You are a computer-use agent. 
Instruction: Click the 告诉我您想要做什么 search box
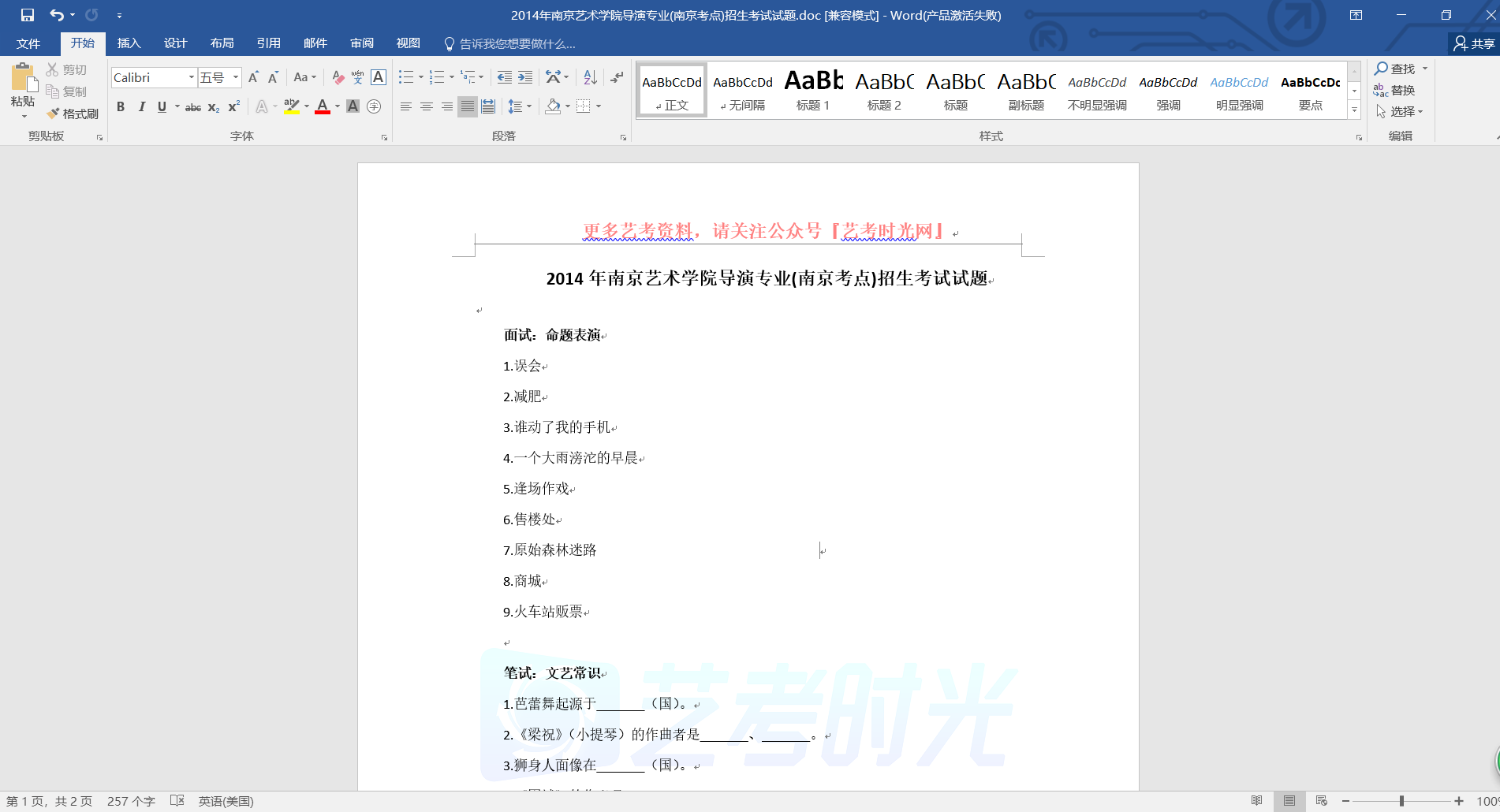coord(517,43)
